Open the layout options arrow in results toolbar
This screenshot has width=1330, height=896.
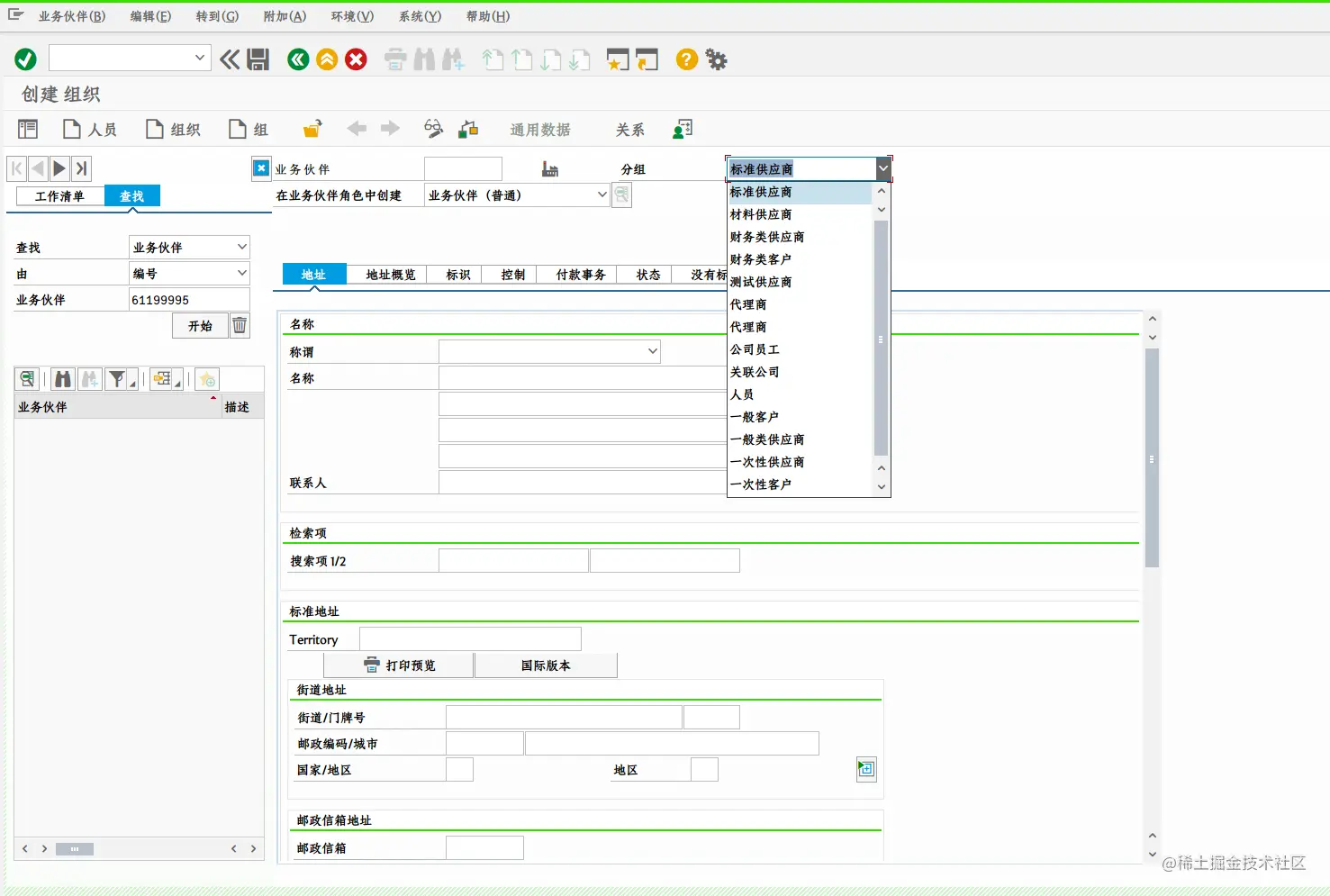178,385
